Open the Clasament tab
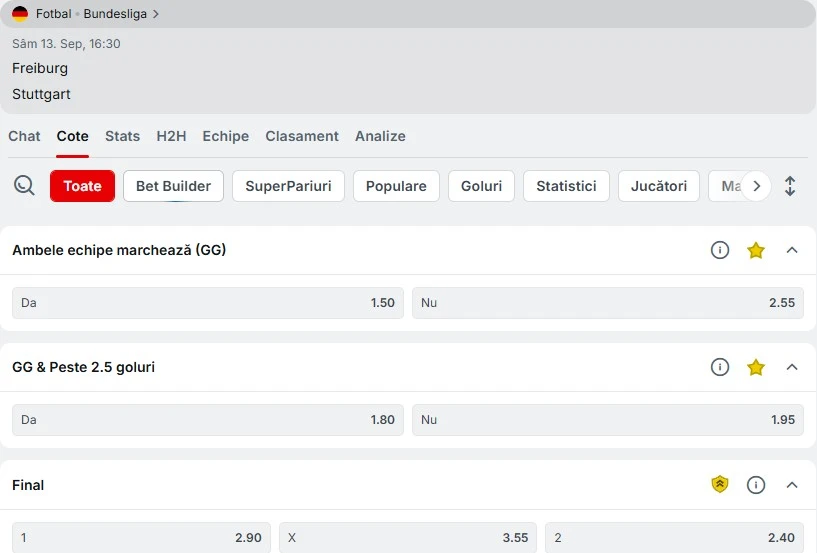This screenshot has width=817, height=553. click(x=302, y=136)
